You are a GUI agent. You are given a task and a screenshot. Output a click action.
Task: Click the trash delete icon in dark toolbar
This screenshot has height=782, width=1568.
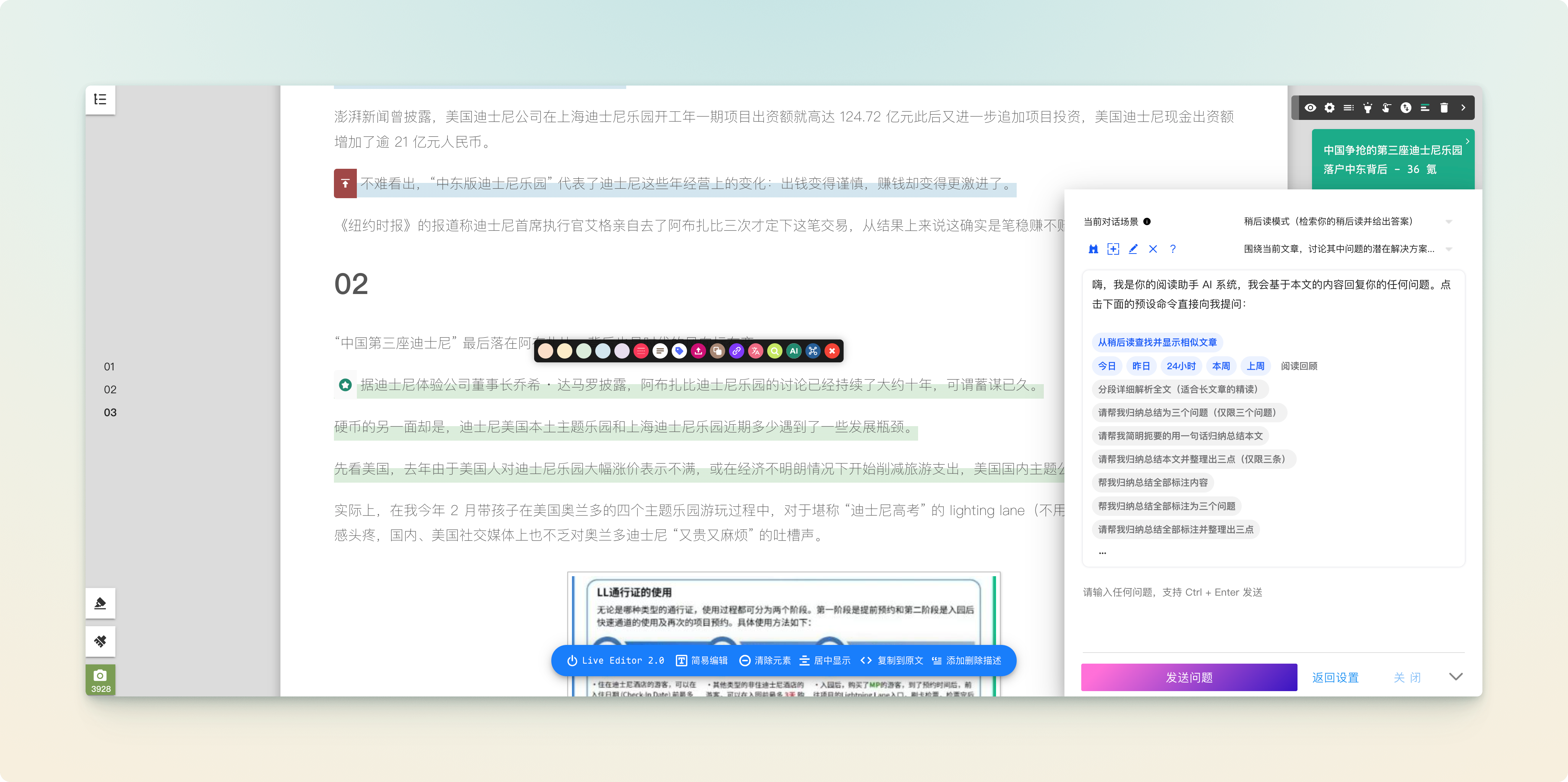[x=1444, y=108]
